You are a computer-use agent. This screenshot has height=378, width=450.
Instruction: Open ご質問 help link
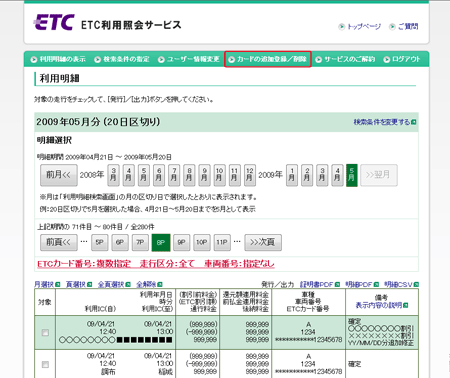(x=404, y=26)
